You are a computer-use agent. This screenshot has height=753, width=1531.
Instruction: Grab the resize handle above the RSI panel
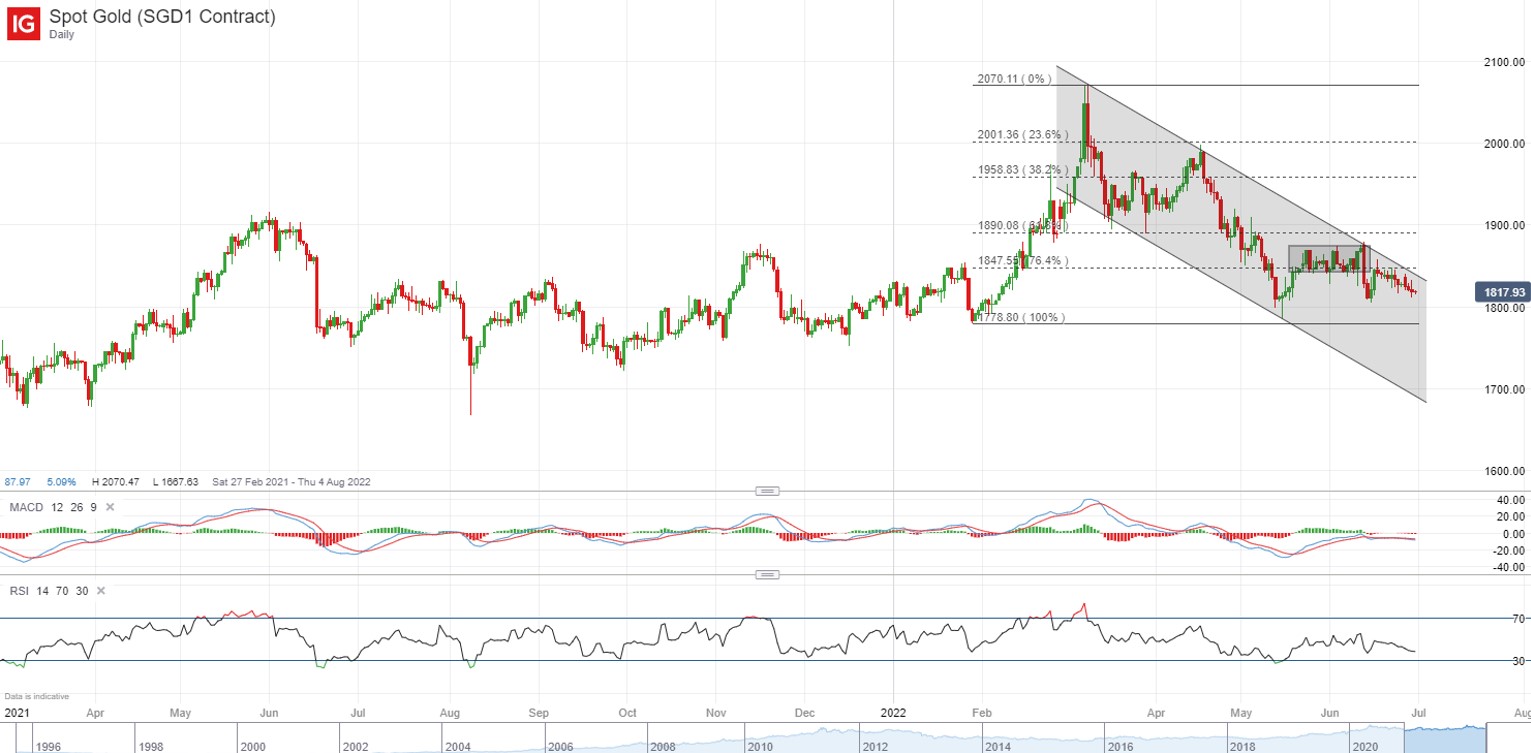(x=767, y=575)
